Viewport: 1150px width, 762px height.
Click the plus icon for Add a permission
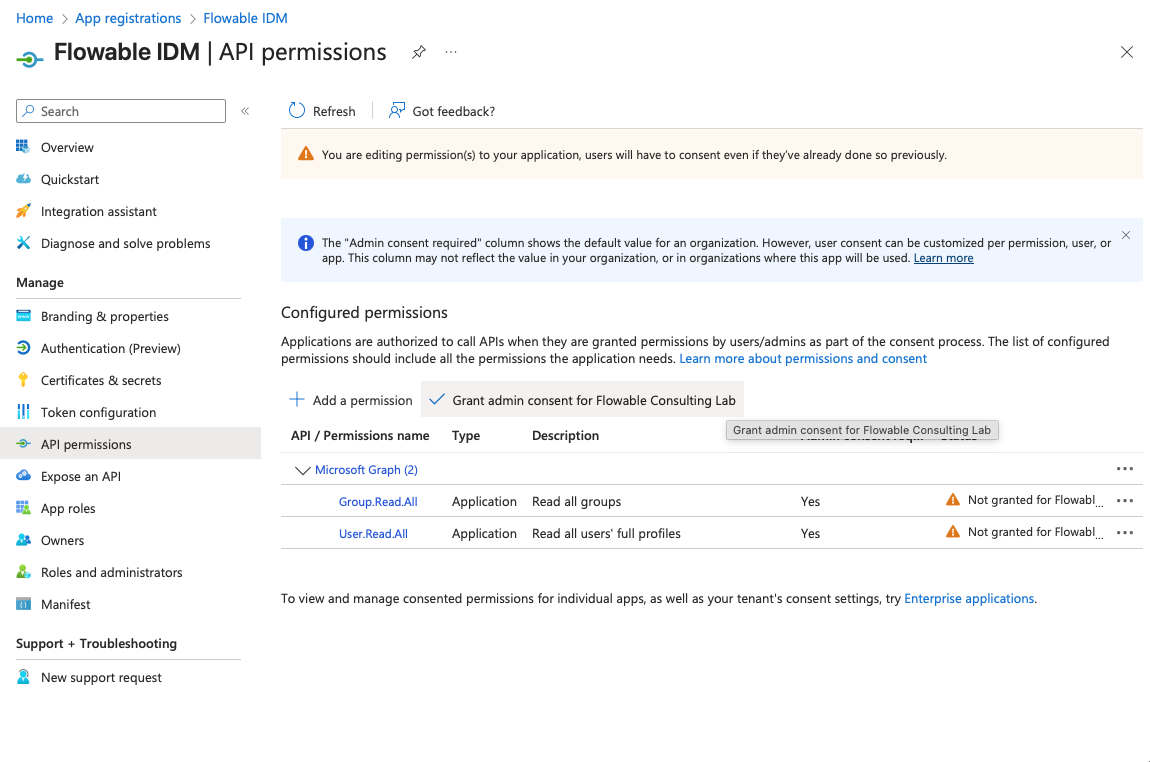(x=297, y=400)
